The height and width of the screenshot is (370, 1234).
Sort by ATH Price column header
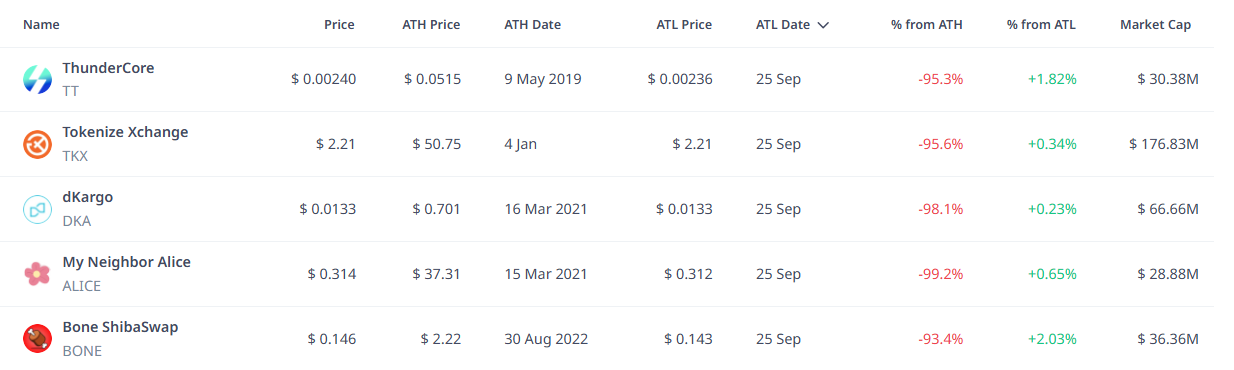tap(431, 25)
